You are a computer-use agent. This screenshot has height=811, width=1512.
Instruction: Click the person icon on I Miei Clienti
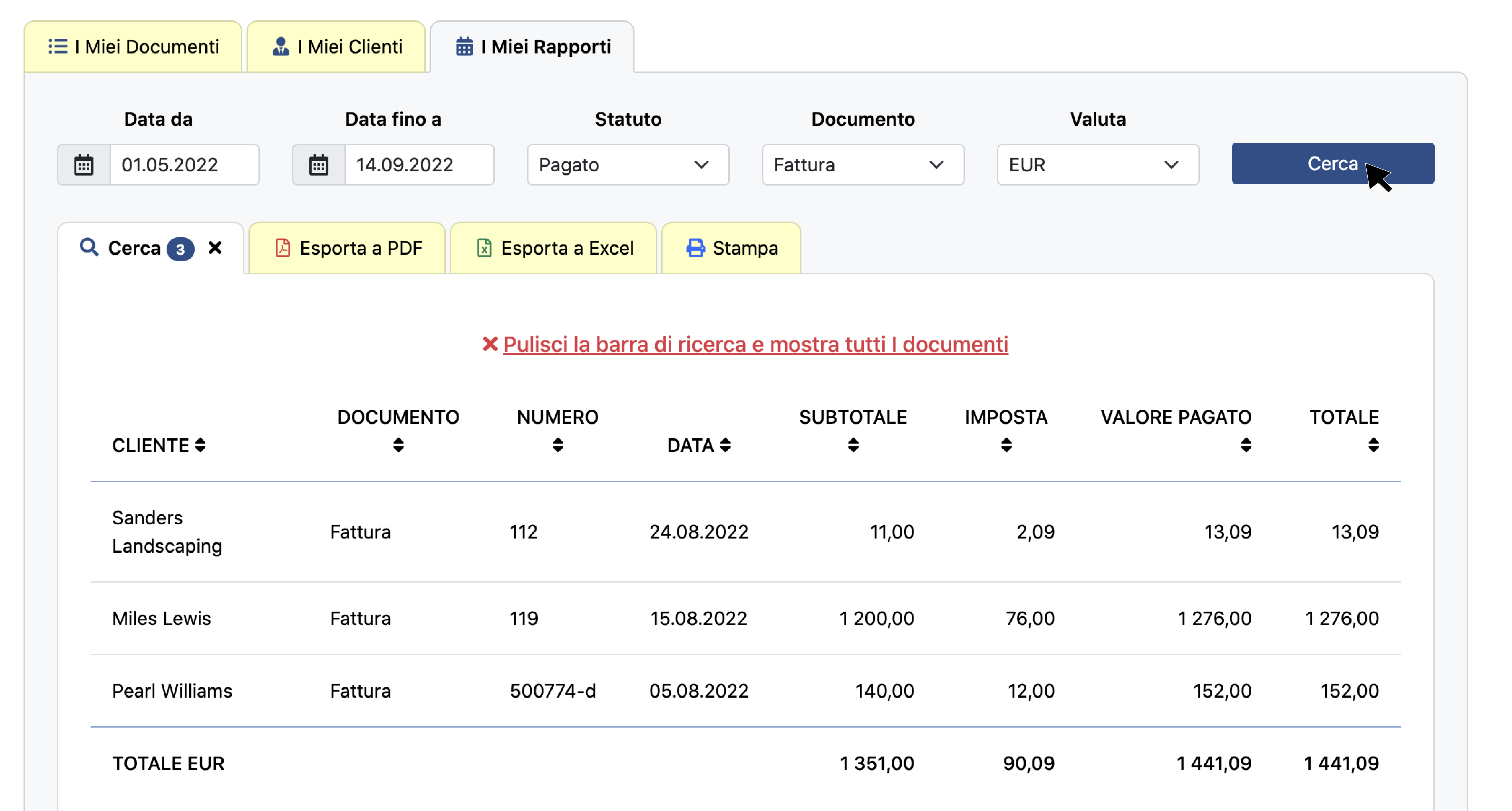(x=281, y=46)
